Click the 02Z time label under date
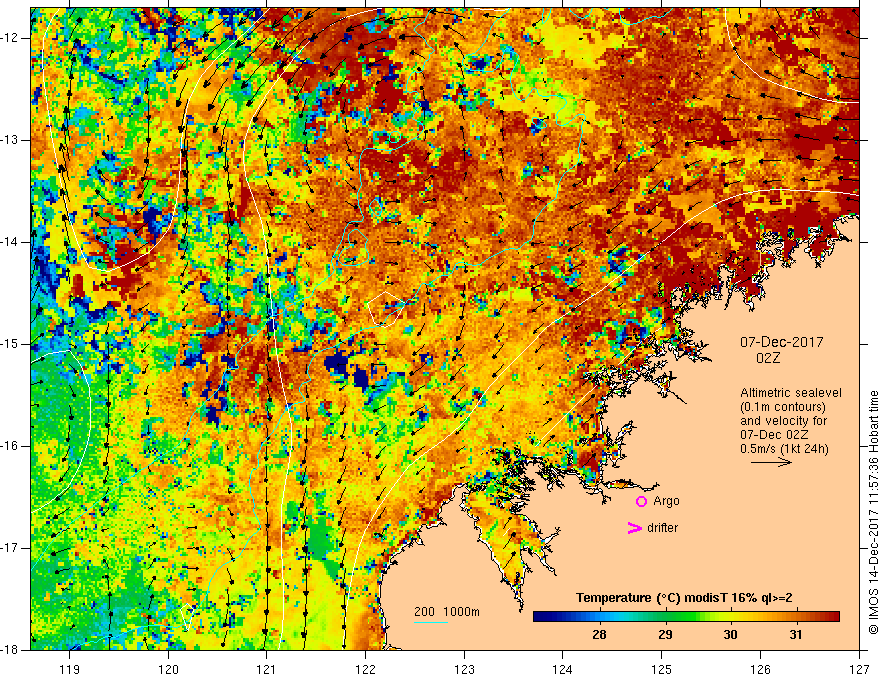 pos(768,358)
